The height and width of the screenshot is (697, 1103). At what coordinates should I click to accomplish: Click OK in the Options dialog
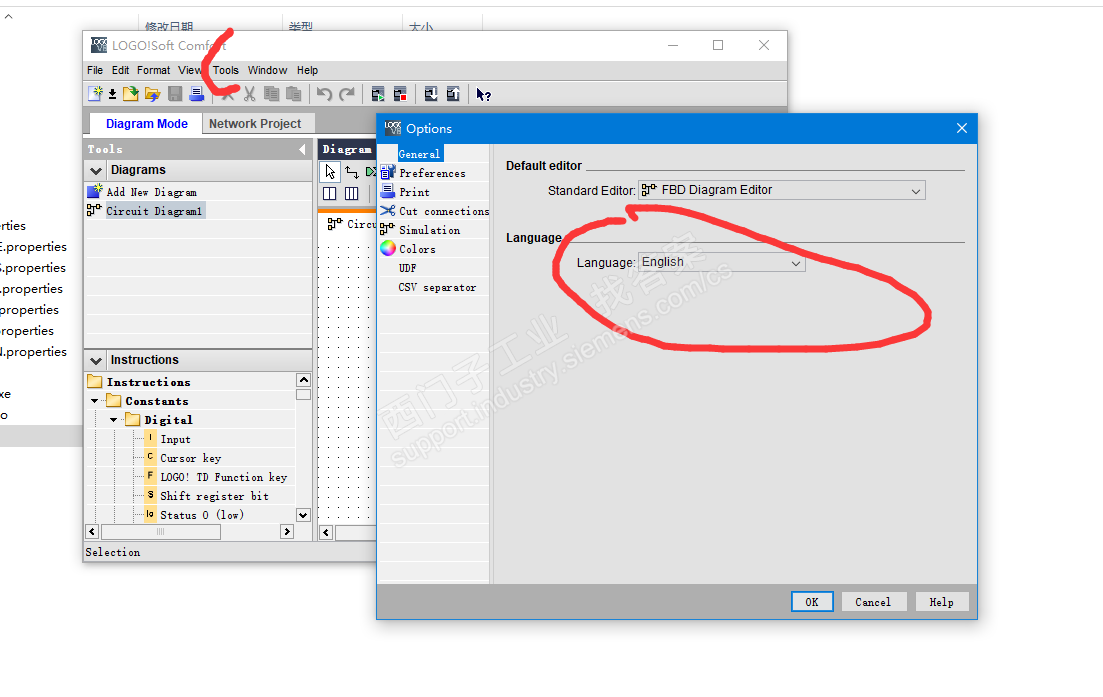812,602
